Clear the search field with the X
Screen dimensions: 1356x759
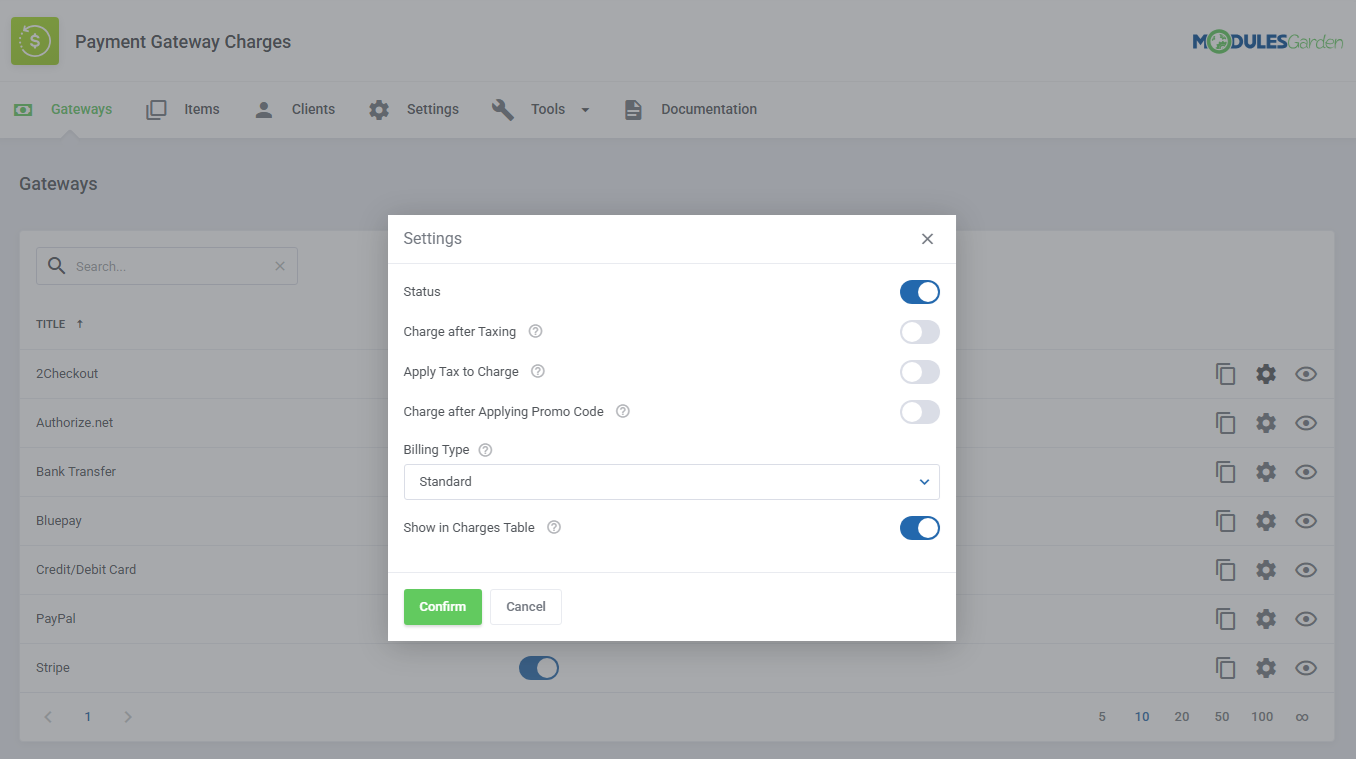coord(279,265)
